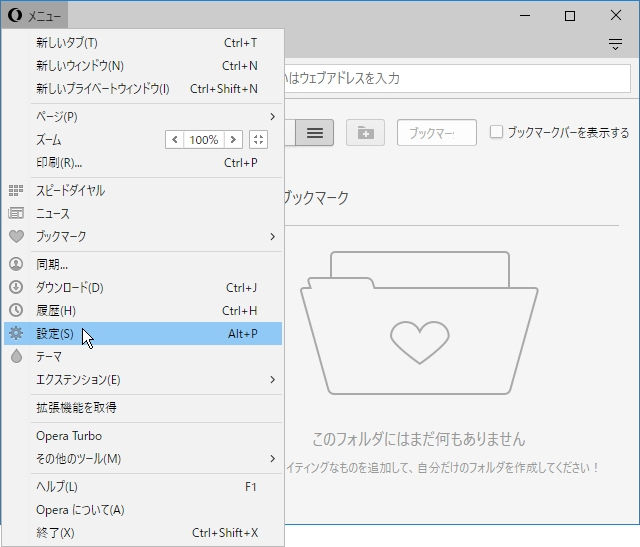This screenshot has width=640, height=547.
Task: Minimize the Opera window
Action: pos(525,16)
